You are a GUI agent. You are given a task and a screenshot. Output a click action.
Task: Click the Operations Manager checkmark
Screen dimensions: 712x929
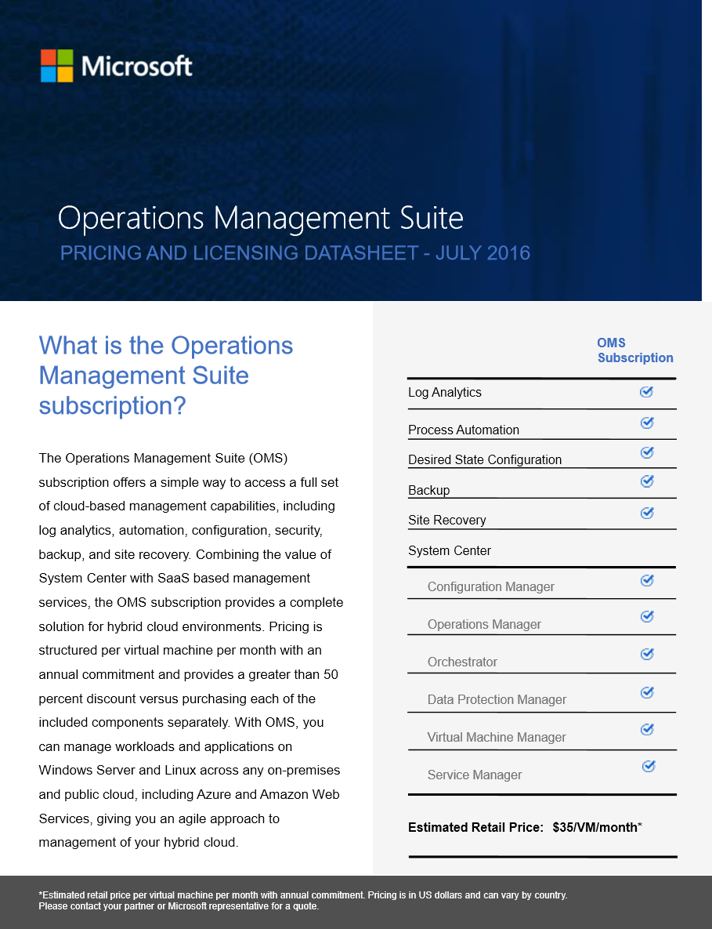647,616
